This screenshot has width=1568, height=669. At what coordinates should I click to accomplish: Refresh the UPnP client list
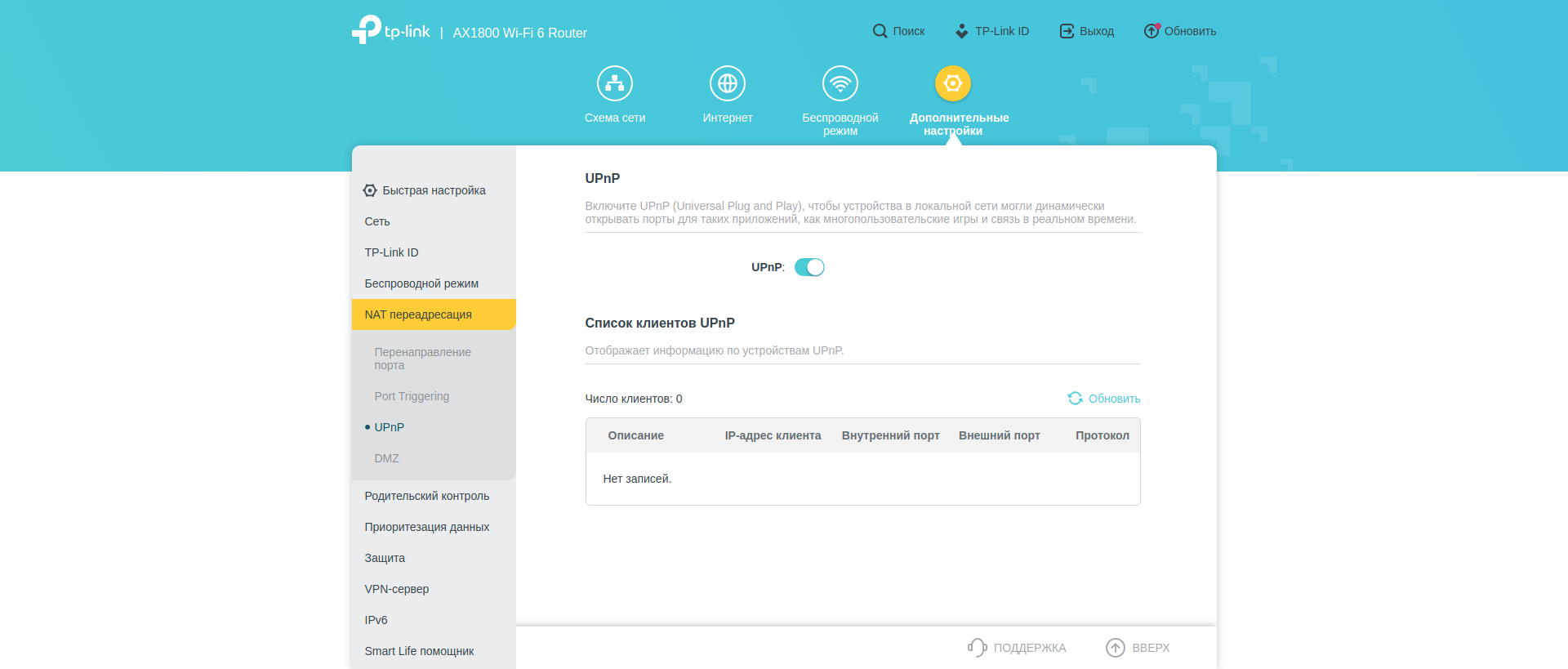1104,399
